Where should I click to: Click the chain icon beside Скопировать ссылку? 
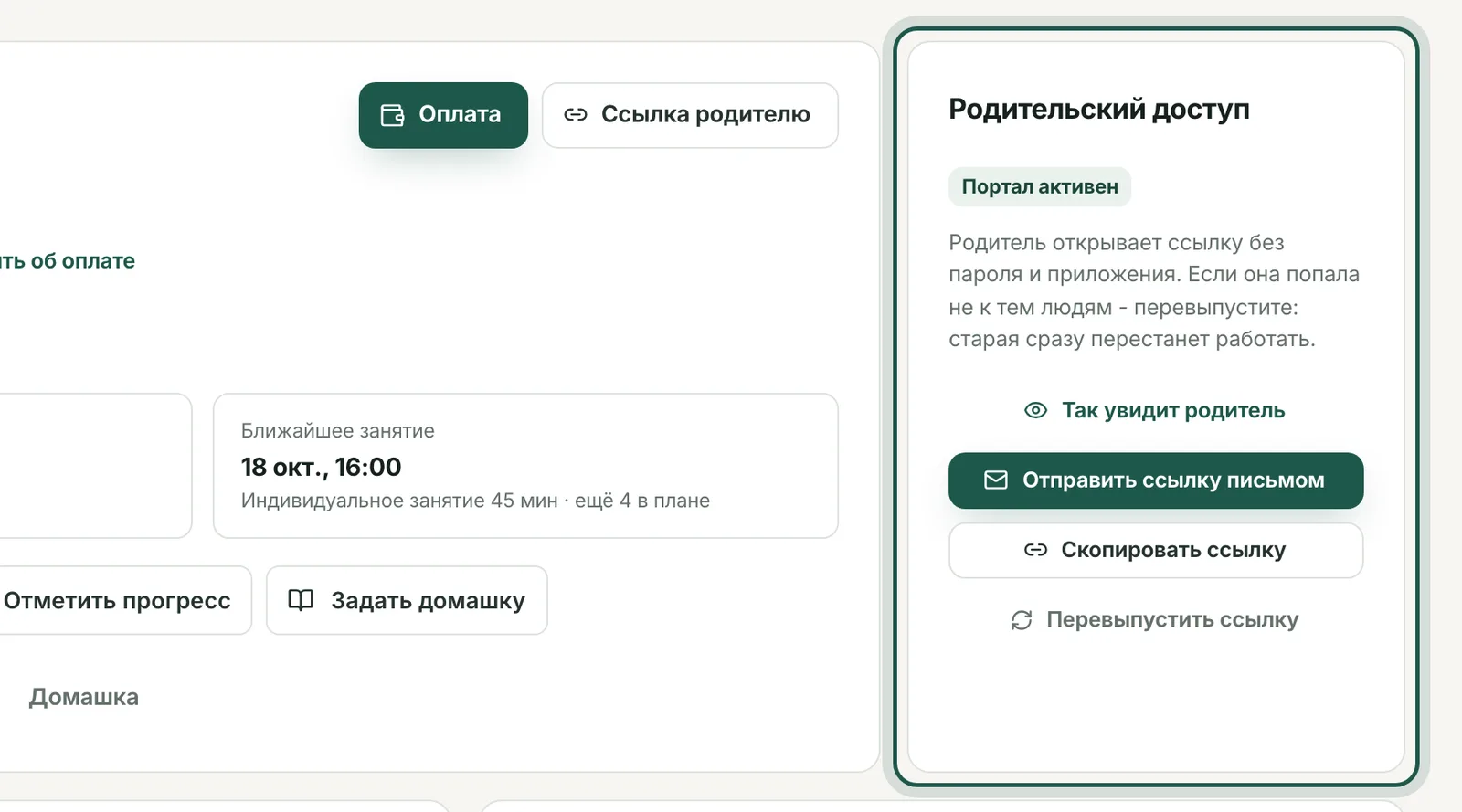coord(1035,550)
